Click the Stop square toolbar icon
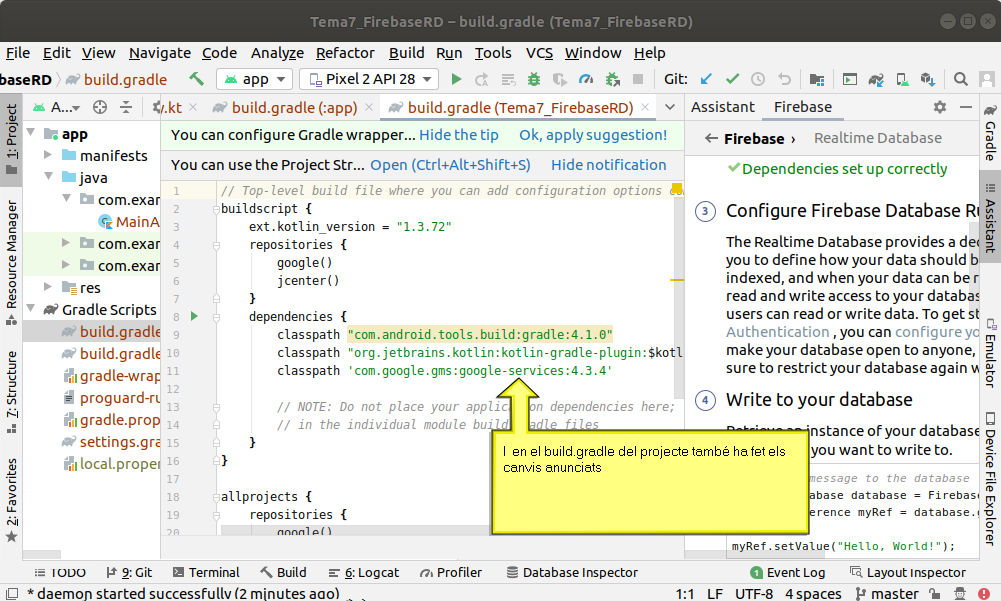The image size is (1001, 601). click(x=637, y=79)
